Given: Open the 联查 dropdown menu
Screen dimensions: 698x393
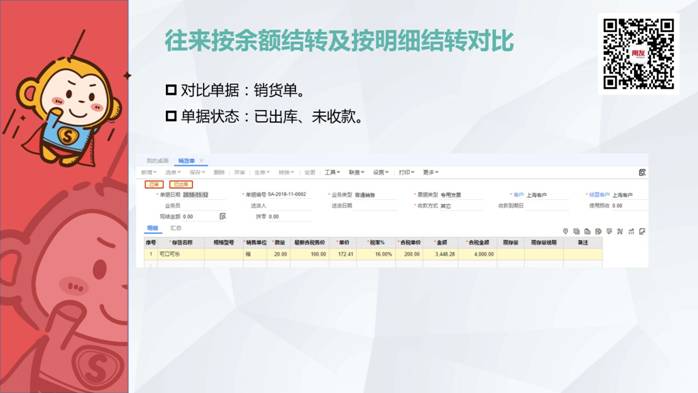Looking at the screenshot, I should click(x=357, y=172).
